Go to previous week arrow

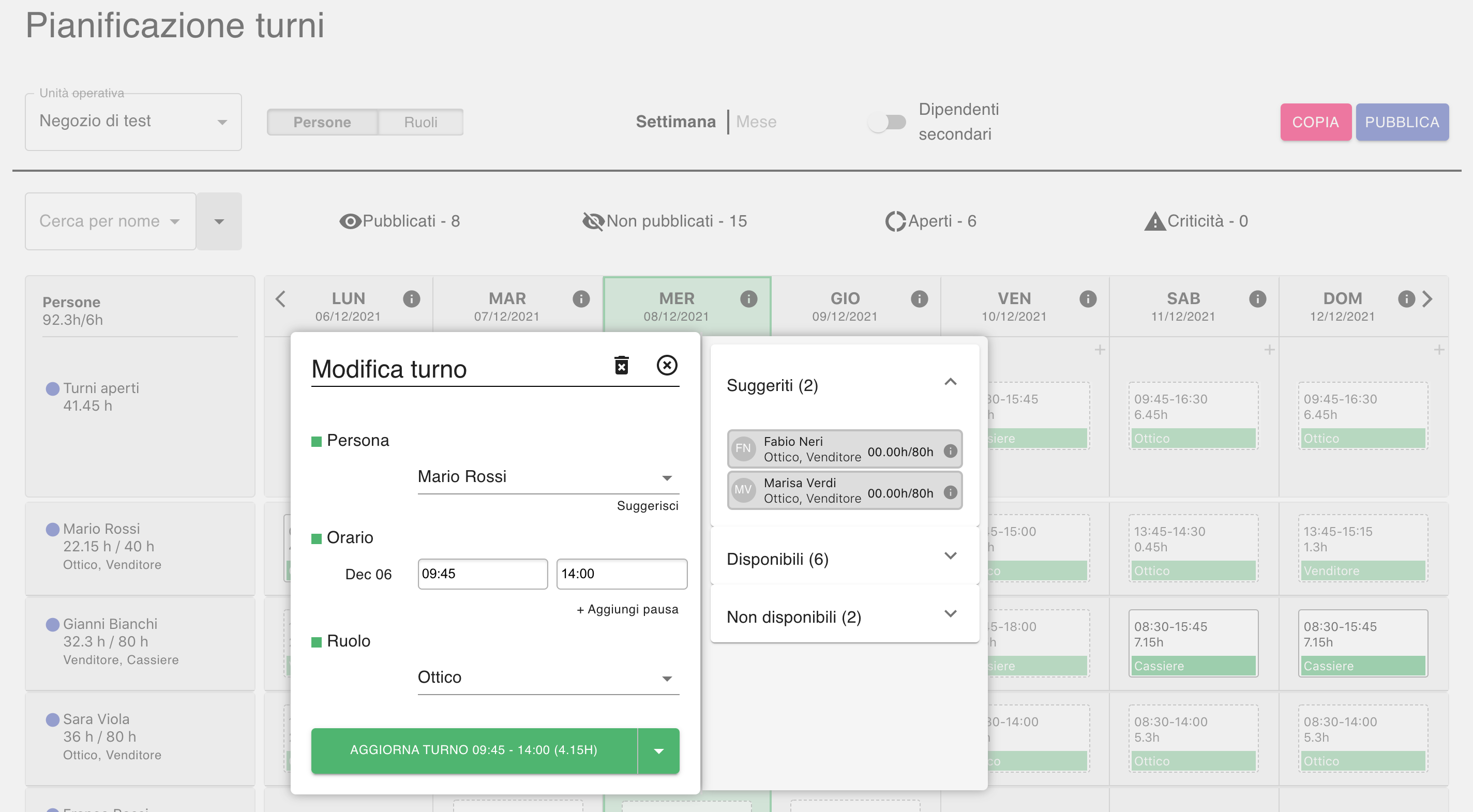(280, 298)
